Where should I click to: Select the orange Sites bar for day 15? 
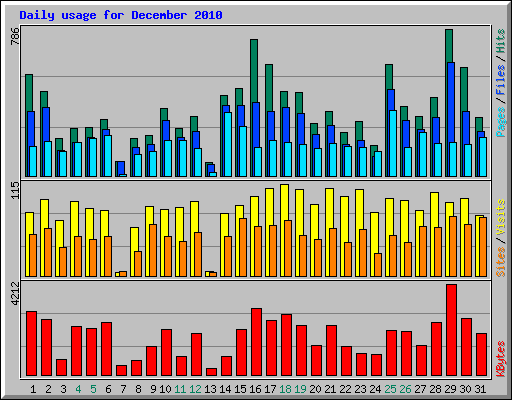[243, 247]
